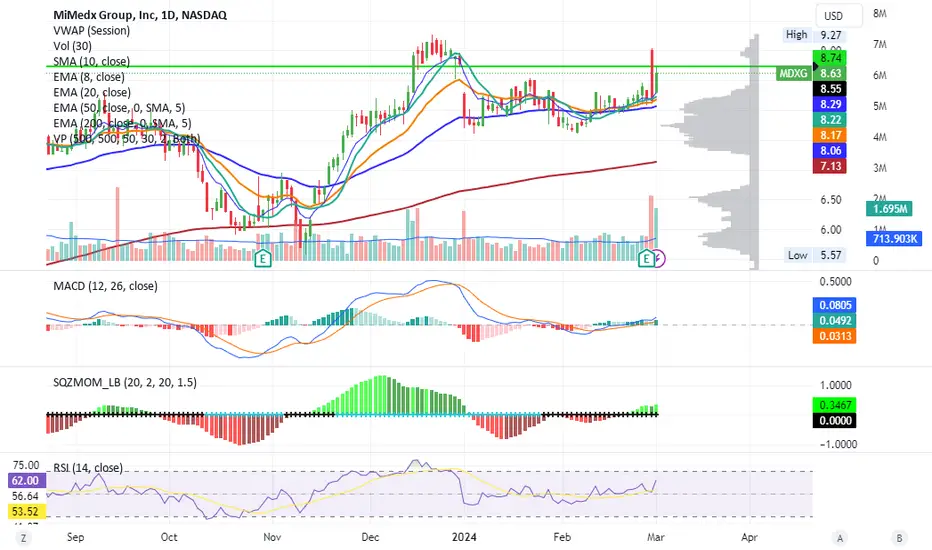
Task: Select the EMA (20, close) indicator label
Action: tap(92, 92)
